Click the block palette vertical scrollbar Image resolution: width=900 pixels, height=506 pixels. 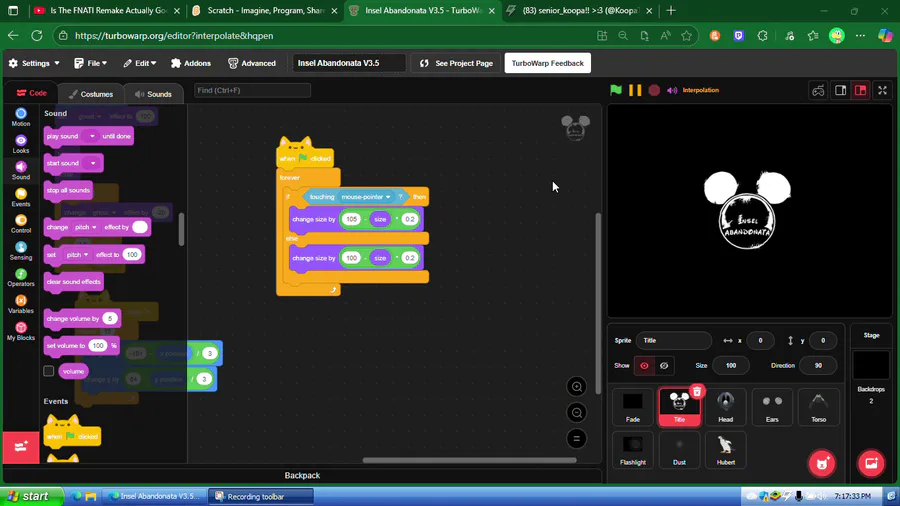(x=181, y=229)
